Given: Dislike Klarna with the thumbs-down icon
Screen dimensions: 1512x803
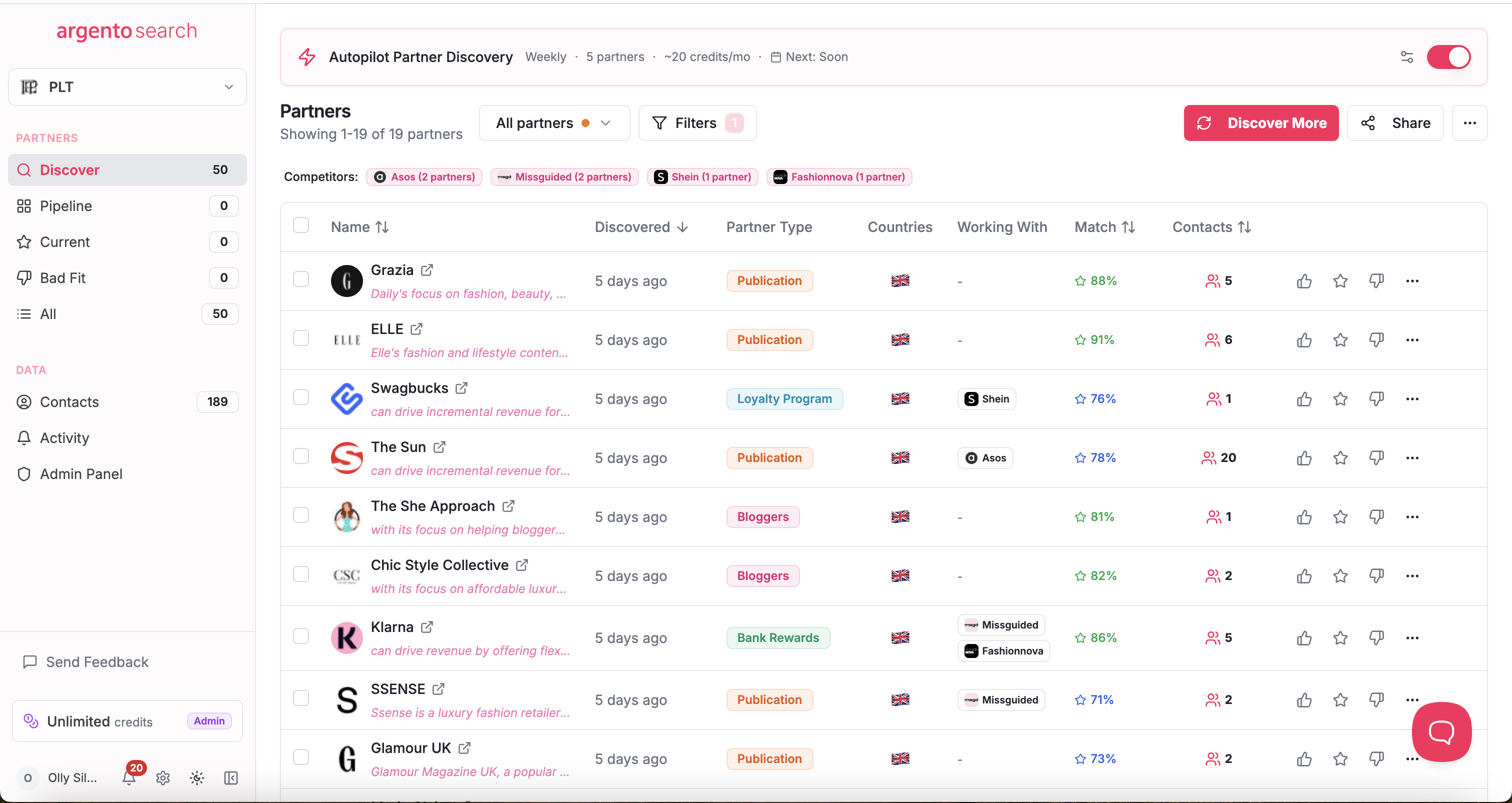Looking at the screenshot, I should pyautogui.click(x=1376, y=637).
